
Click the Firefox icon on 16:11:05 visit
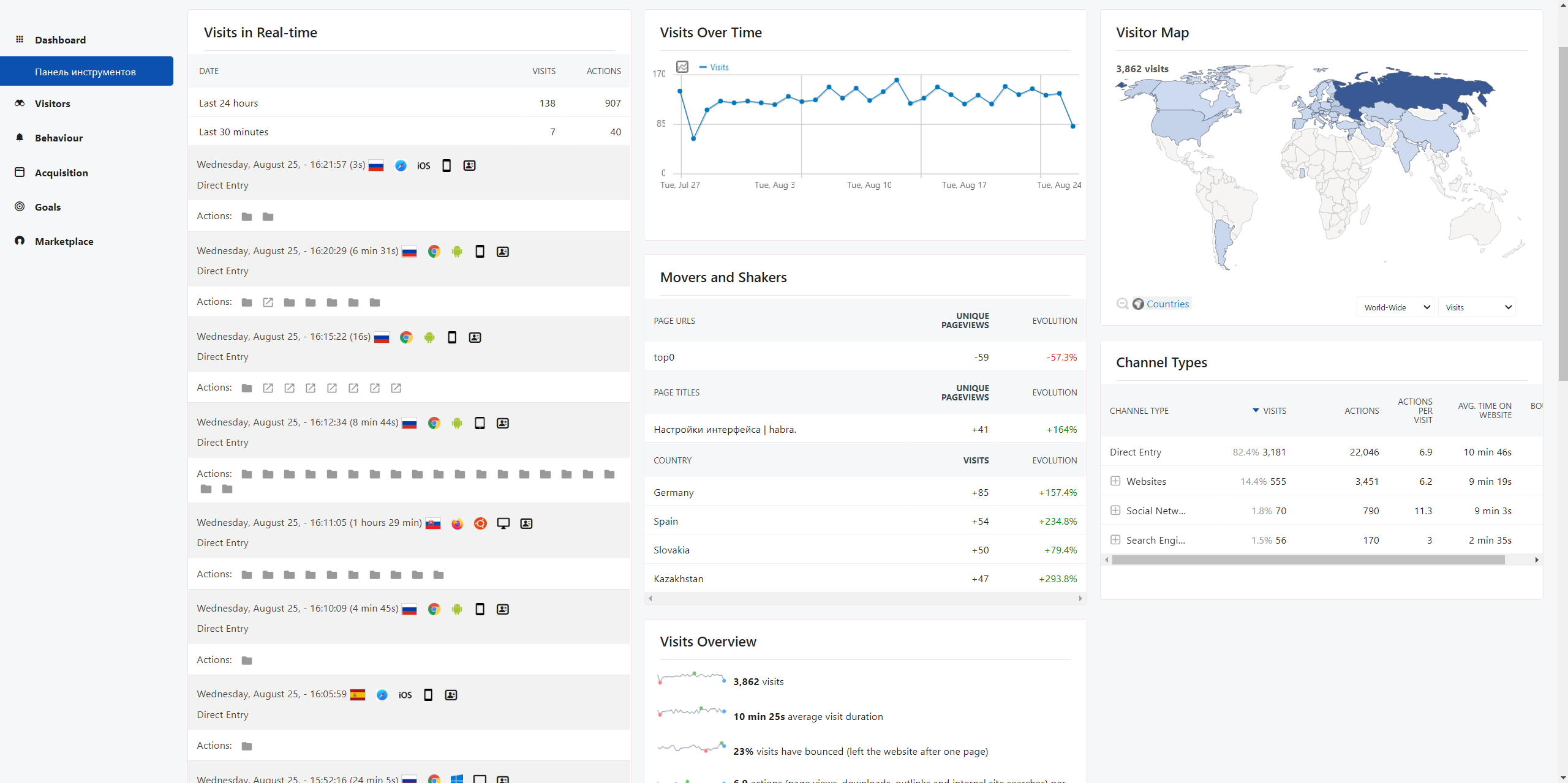pos(458,523)
